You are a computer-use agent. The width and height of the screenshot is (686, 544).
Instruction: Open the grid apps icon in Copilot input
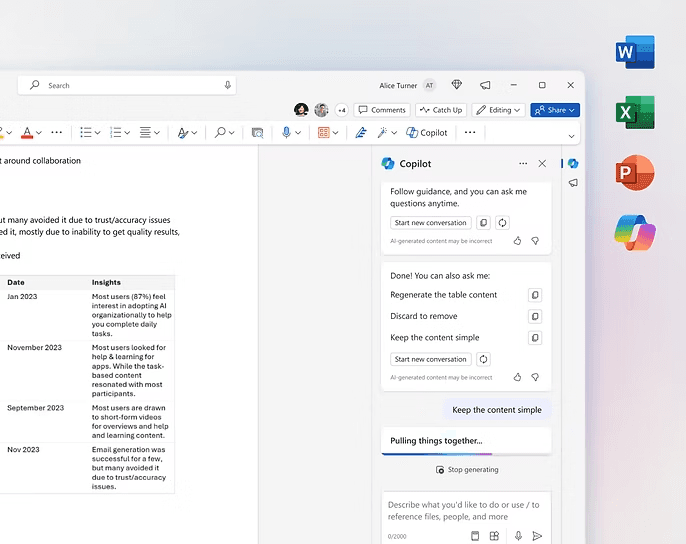point(494,536)
